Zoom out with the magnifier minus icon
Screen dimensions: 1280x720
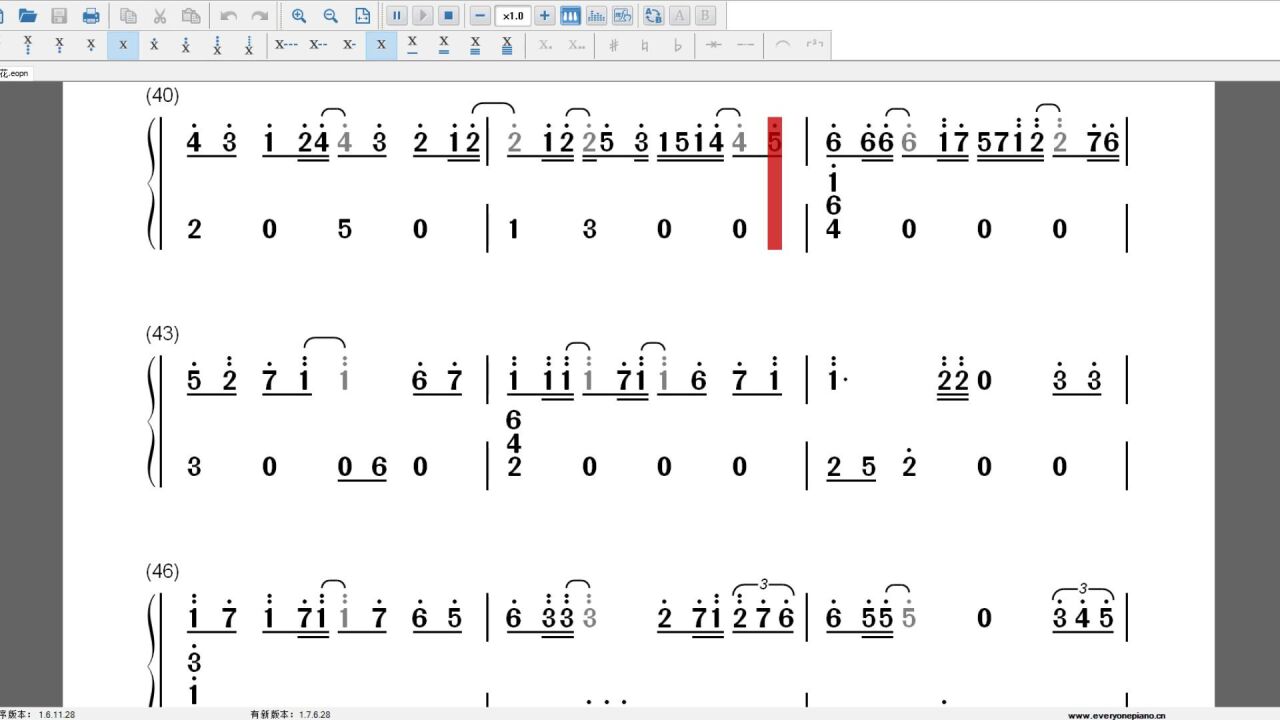point(331,15)
